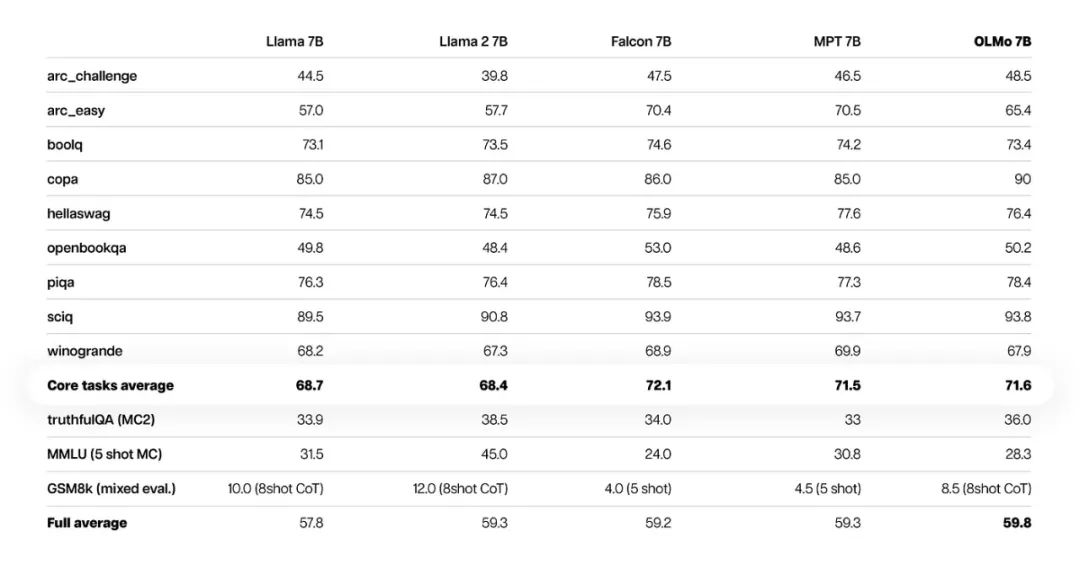Click the sciq row label
The height and width of the screenshot is (575, 1080).
pyautogui.click(x=60, y=317)
